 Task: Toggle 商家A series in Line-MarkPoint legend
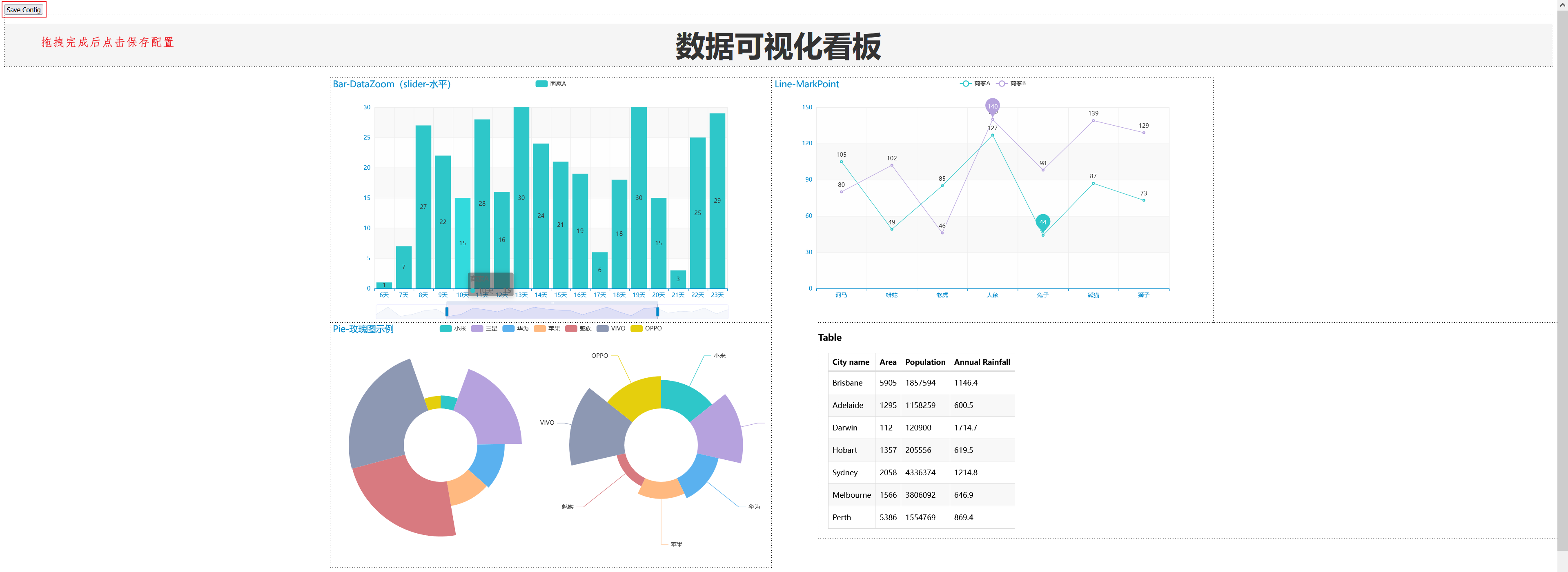click(965, 84)
